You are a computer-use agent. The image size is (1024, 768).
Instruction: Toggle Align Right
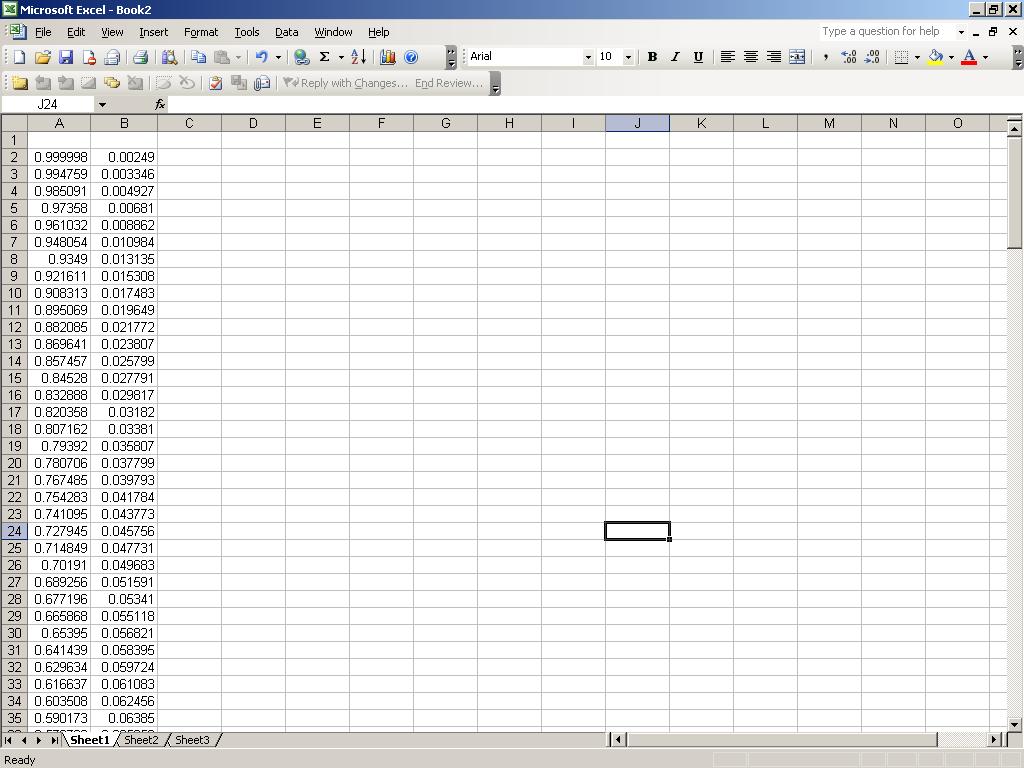coord(774,57)
